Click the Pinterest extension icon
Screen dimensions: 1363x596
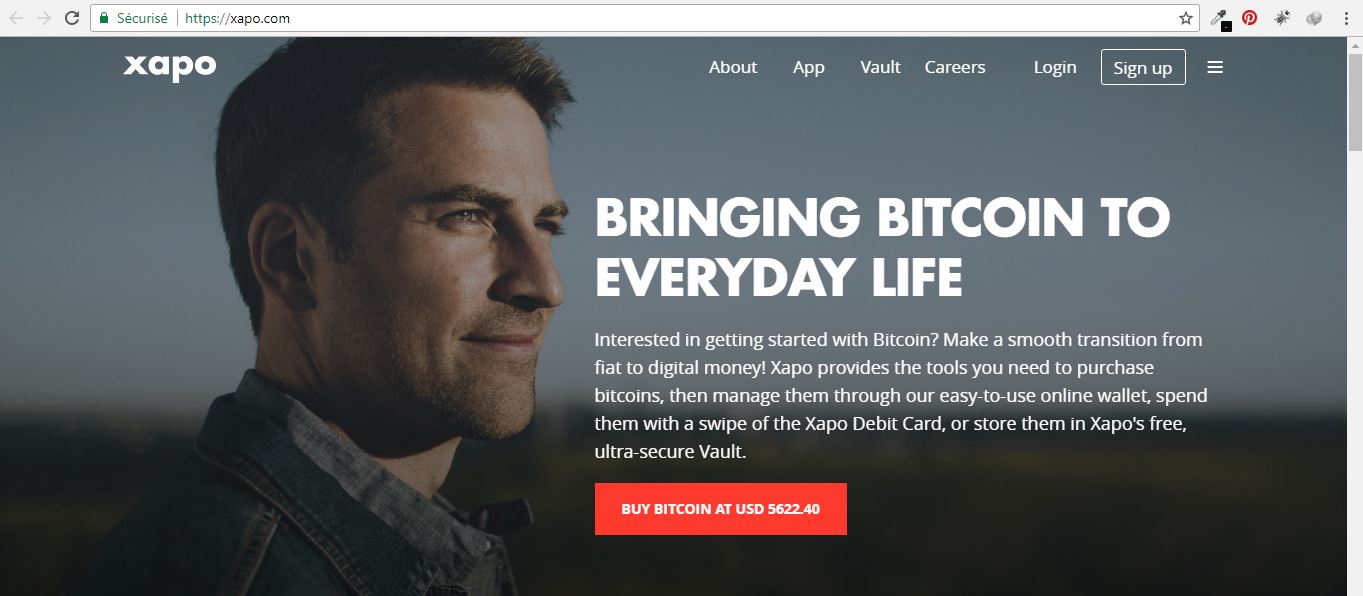(x=1249, y=17)
